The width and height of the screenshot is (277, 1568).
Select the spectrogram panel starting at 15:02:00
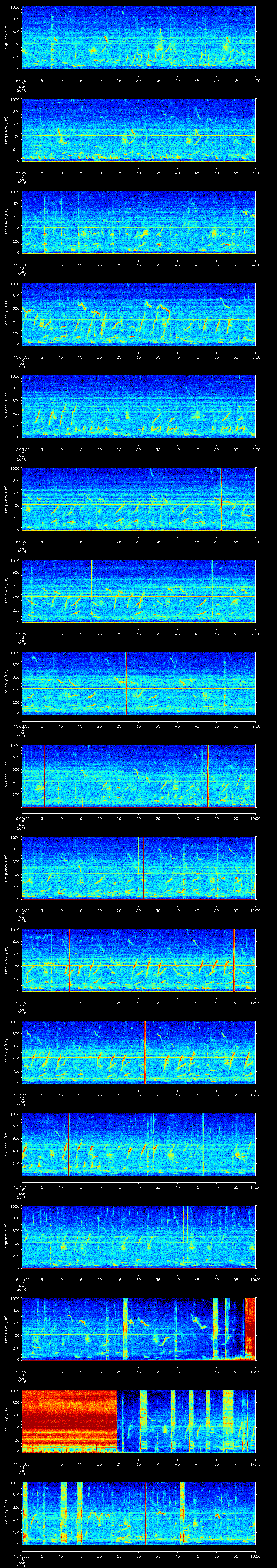tap(139, 130)
